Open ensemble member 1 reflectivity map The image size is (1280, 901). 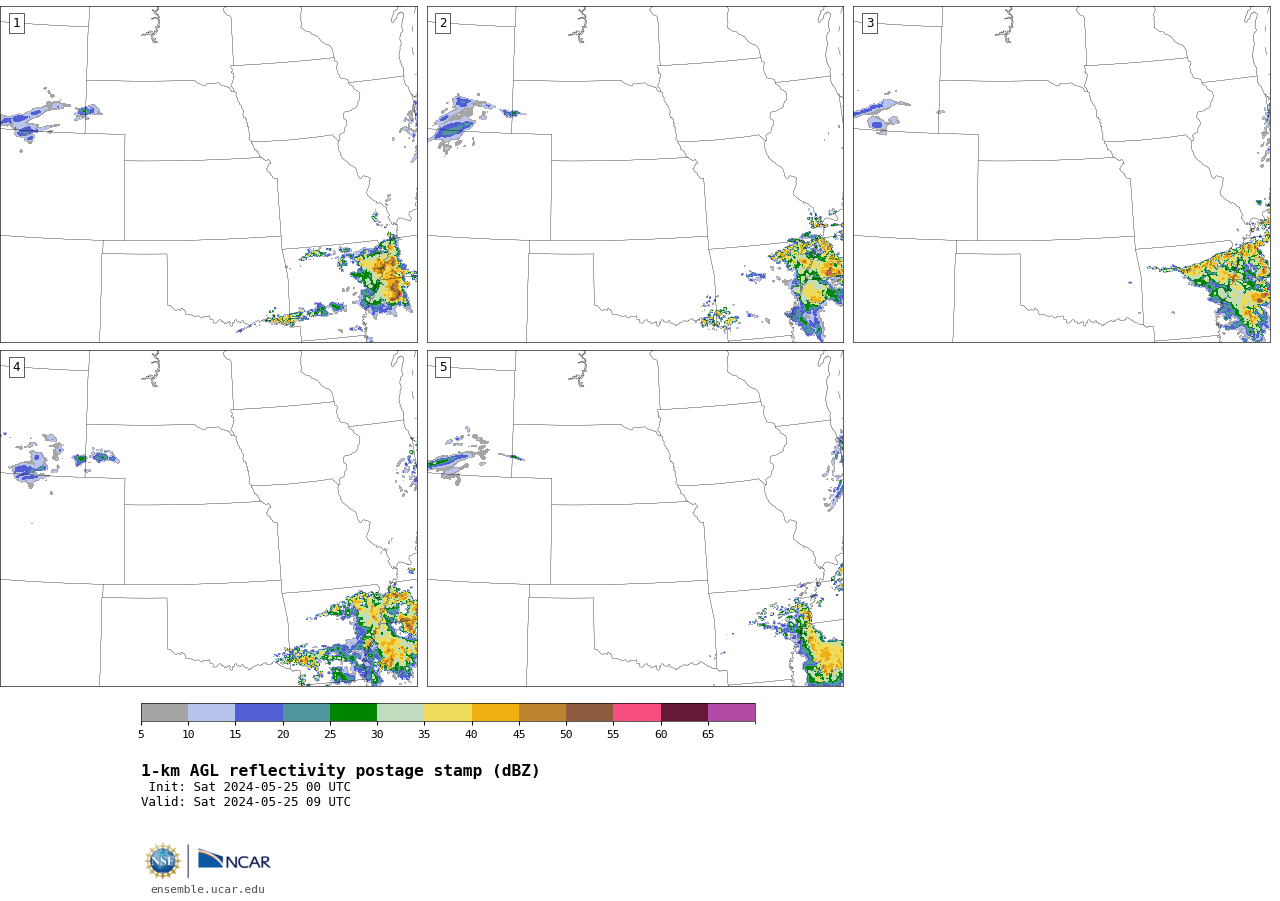[208, 174]
